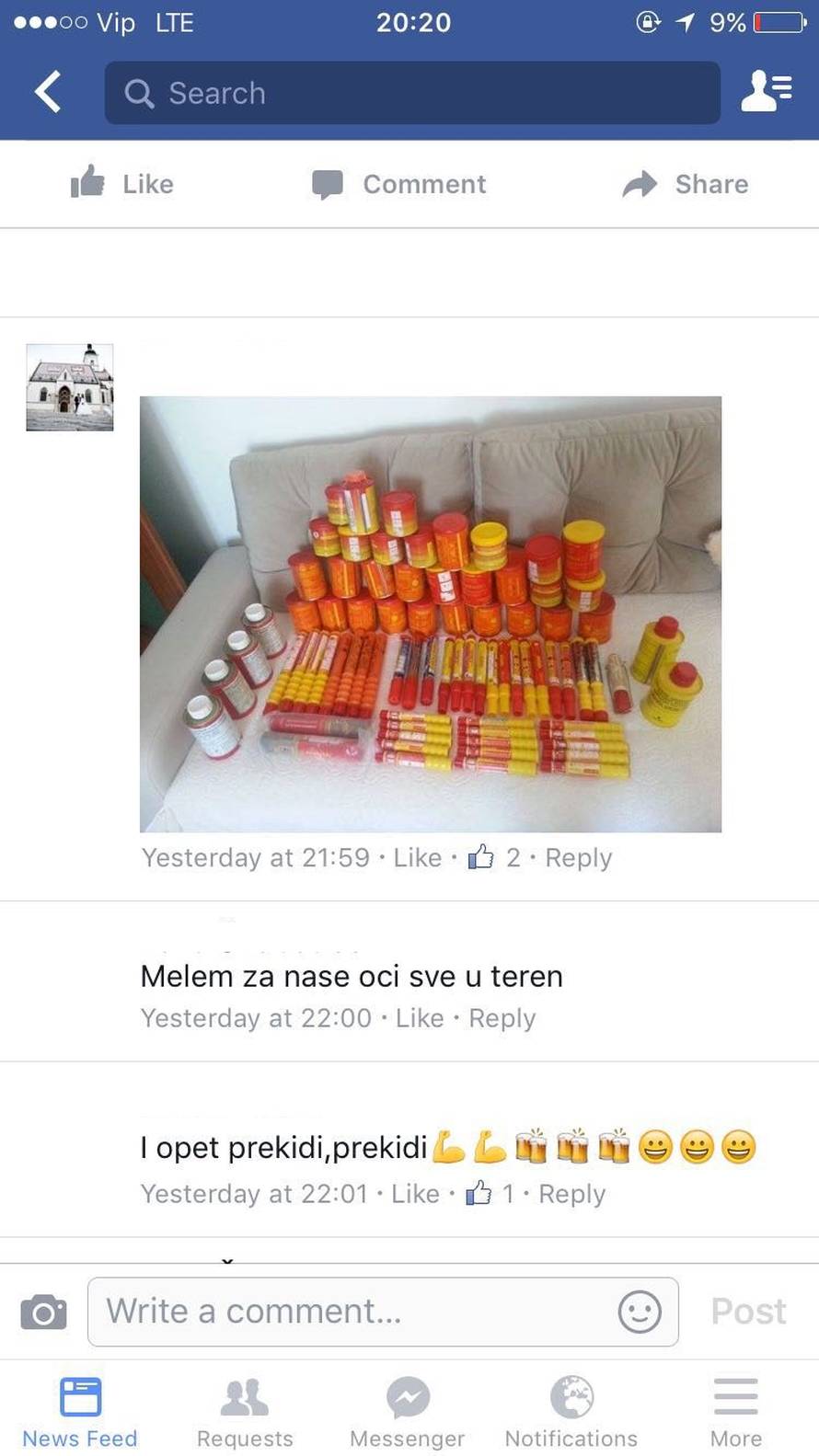View the like count on 22:01 comment

[x=490, y=1194]
